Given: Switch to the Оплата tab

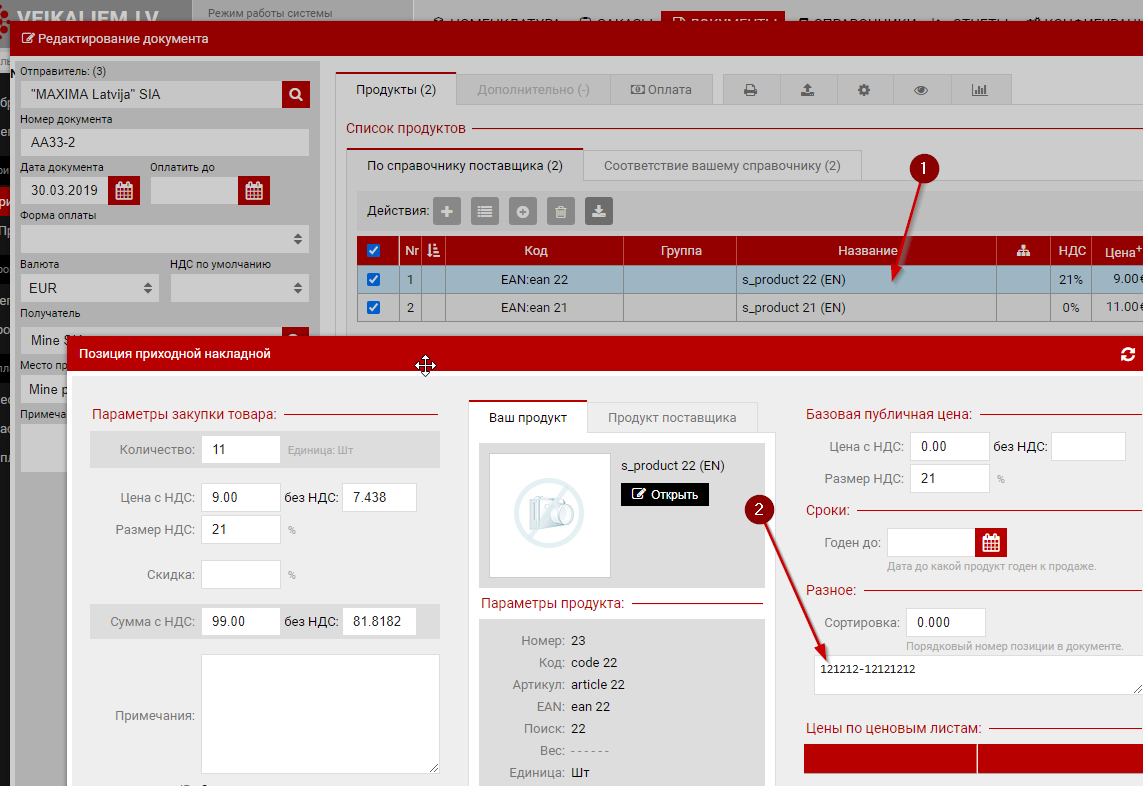Looking at the screenshot, I should (661, 90).
